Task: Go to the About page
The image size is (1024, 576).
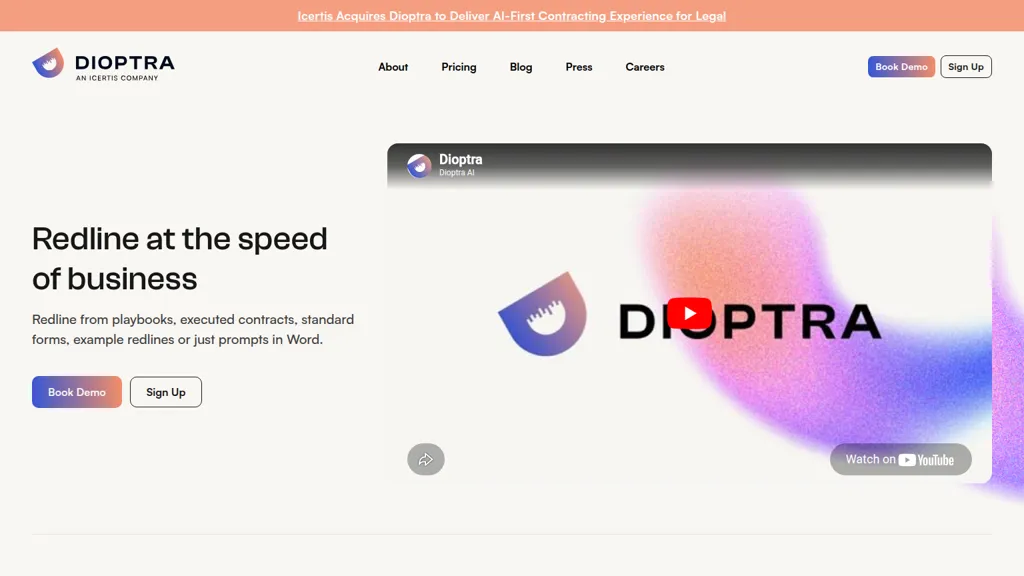Action: (393, 67)
